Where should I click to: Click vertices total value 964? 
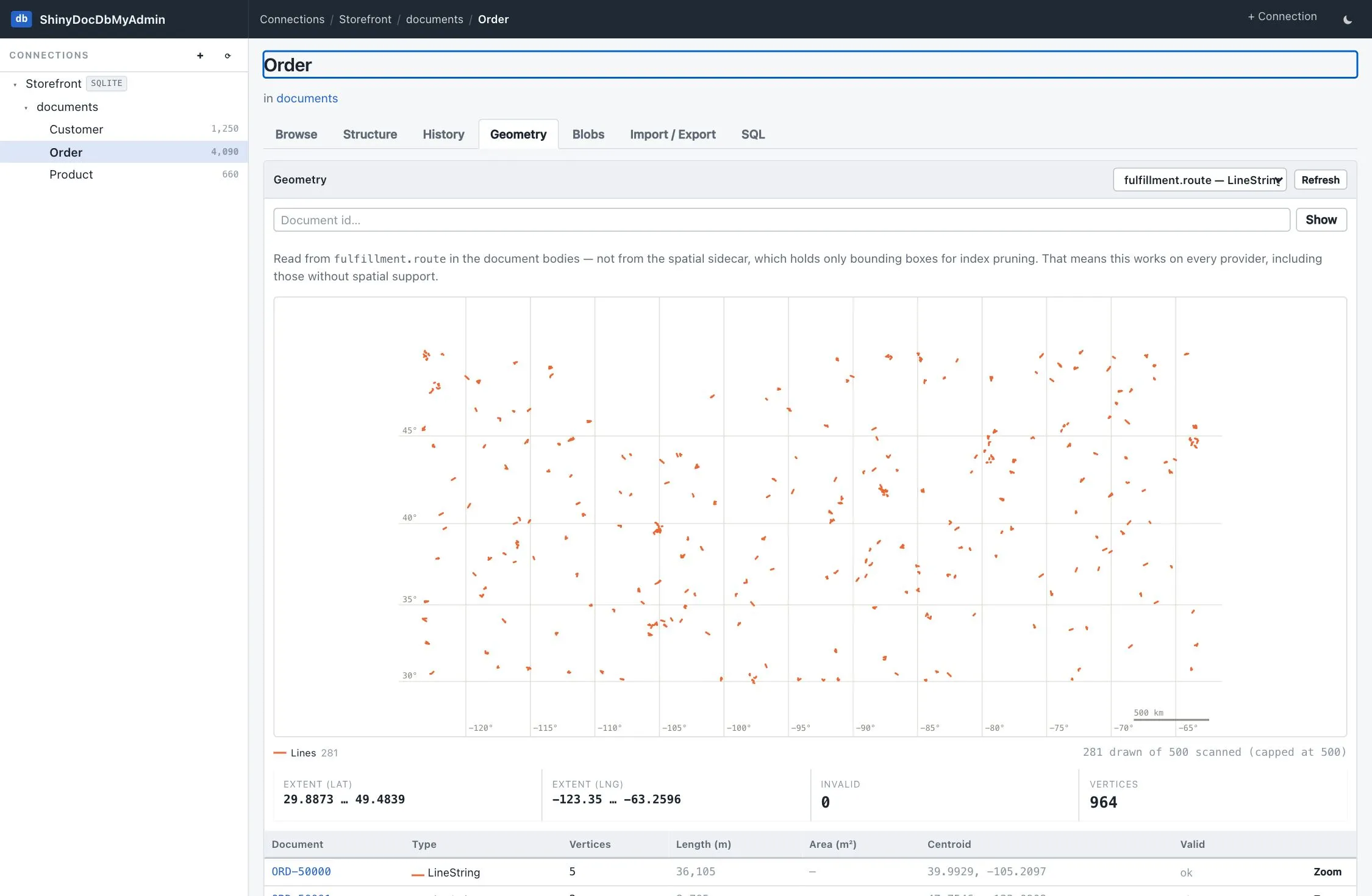[x=1103, y=802]
